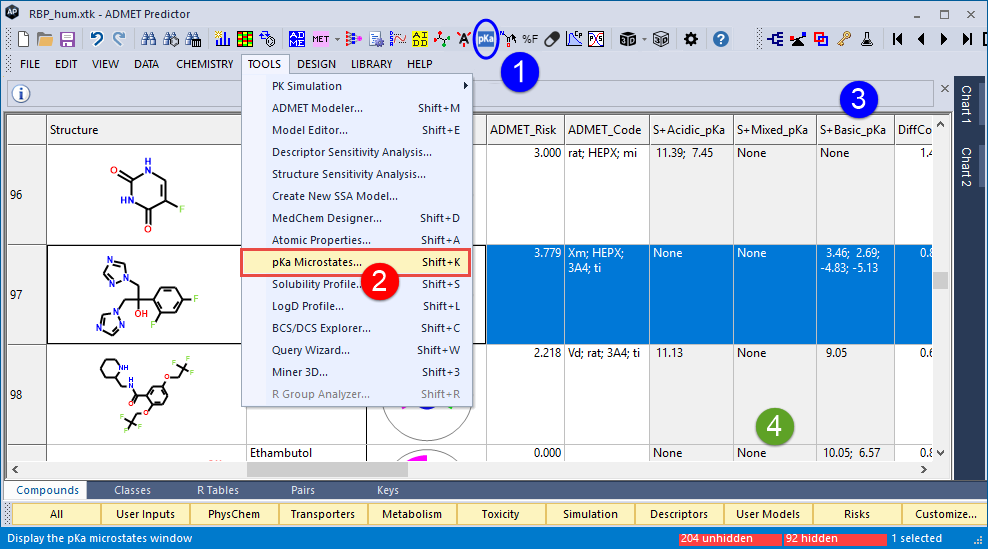Click the AIDD toolbar icon
988x549 pixels.
420,39
